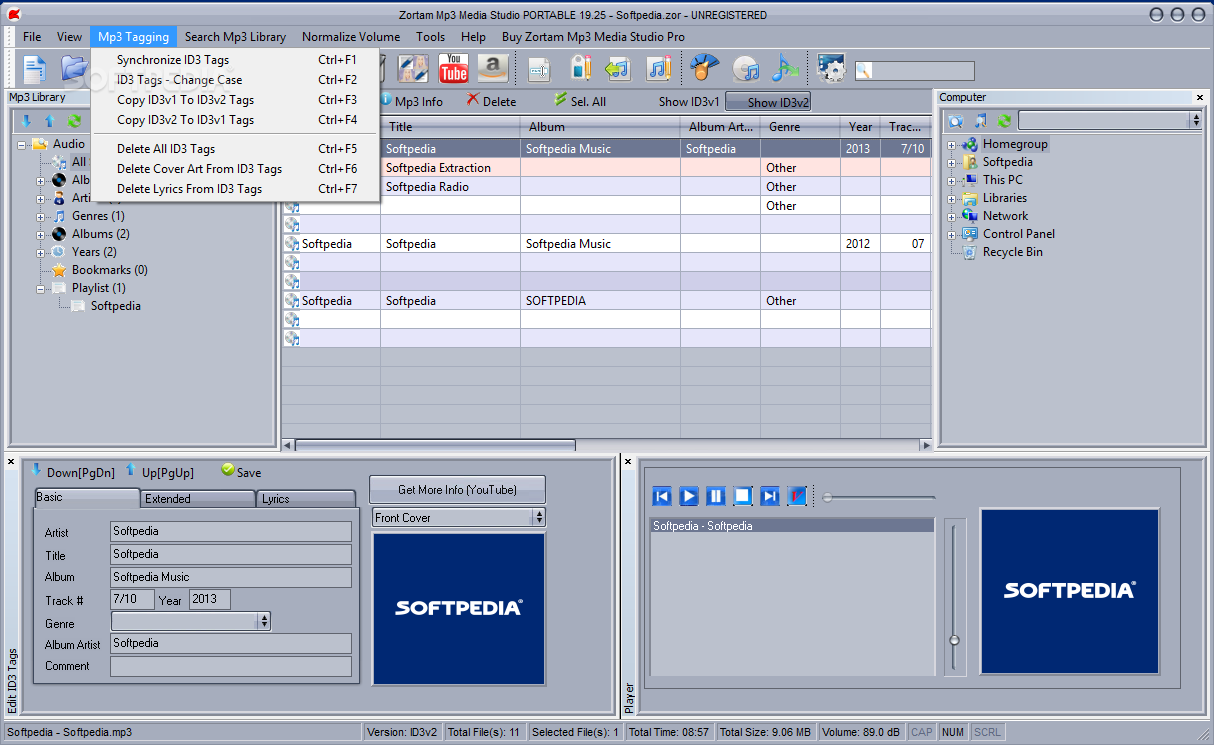Refresh the Mp3 Library with the green arrows icon

(x=73, y=120)
